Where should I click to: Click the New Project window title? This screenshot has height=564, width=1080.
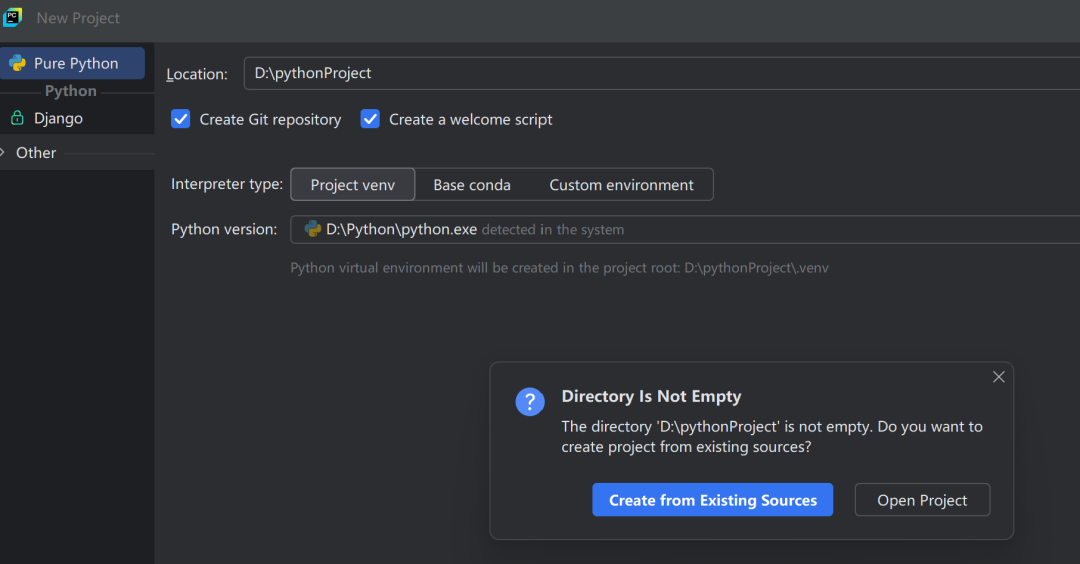coord(78,18)
